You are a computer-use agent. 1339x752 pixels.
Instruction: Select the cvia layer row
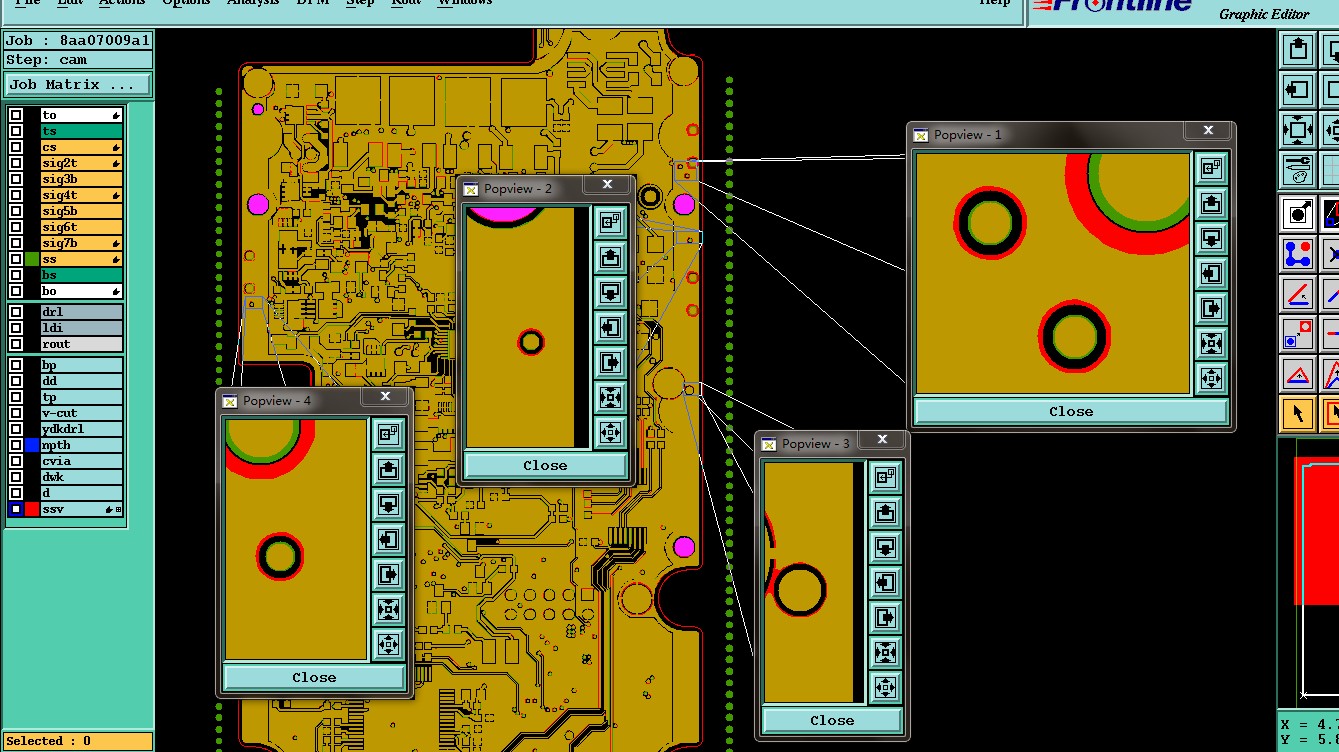coord(81,461)
